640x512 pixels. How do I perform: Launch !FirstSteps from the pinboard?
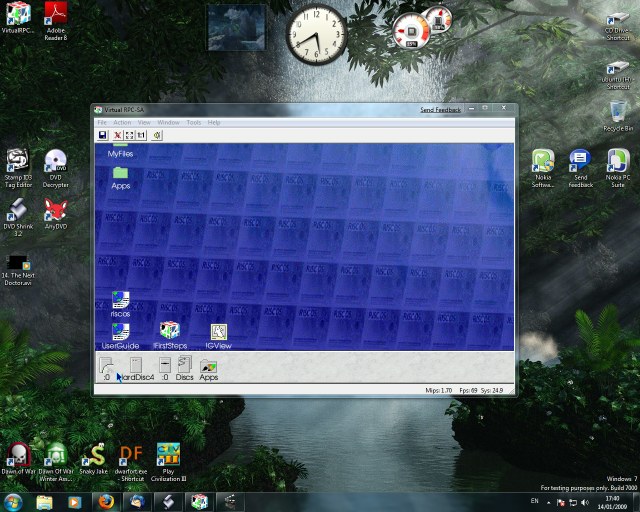(x=170, y=334)
